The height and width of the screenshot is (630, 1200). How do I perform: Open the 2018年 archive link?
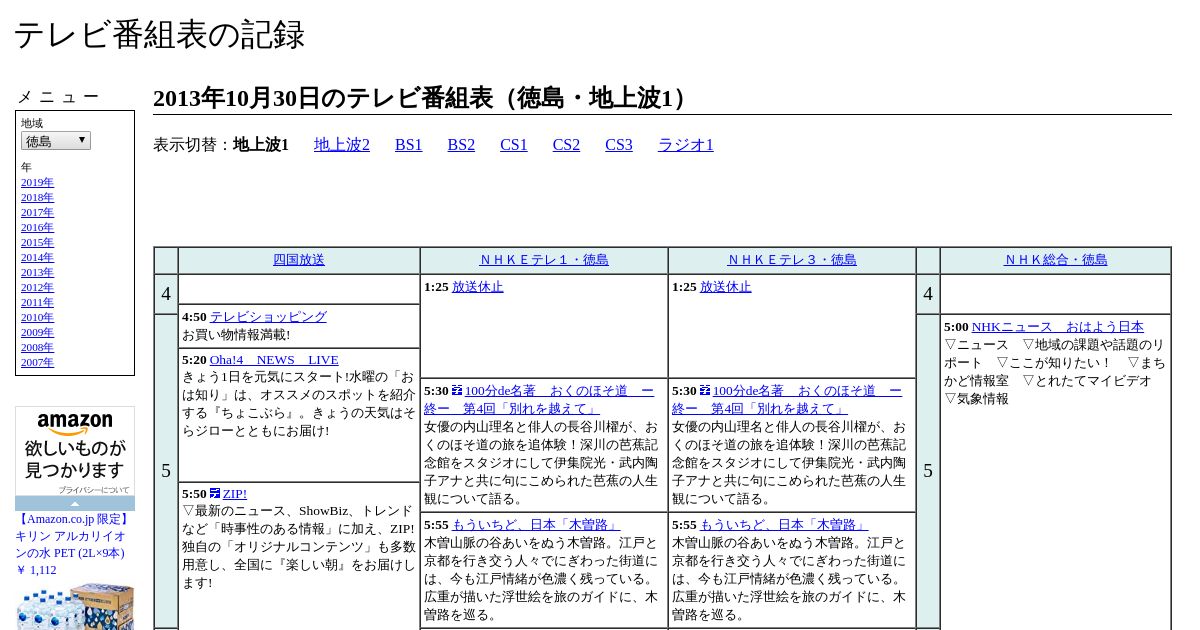click(37, 197)
